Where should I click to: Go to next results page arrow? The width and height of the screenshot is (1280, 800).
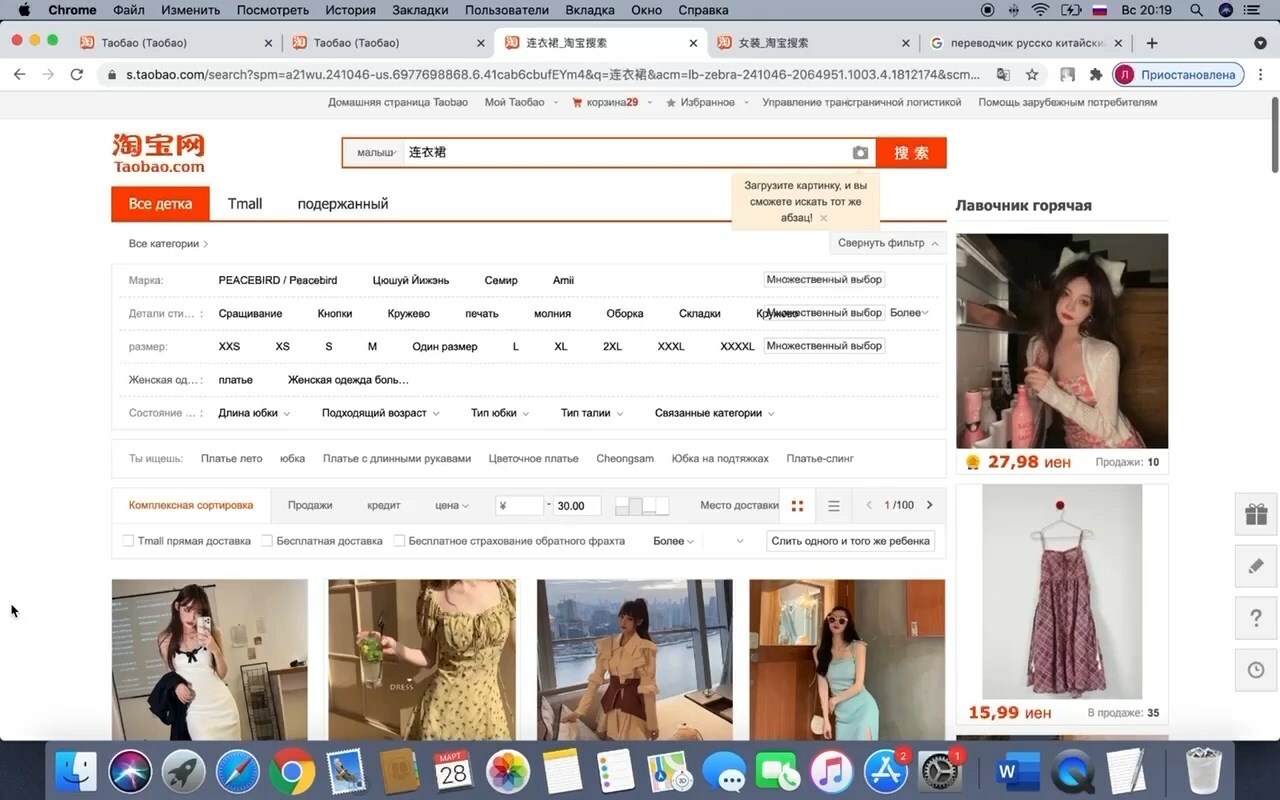coord(930,505)
